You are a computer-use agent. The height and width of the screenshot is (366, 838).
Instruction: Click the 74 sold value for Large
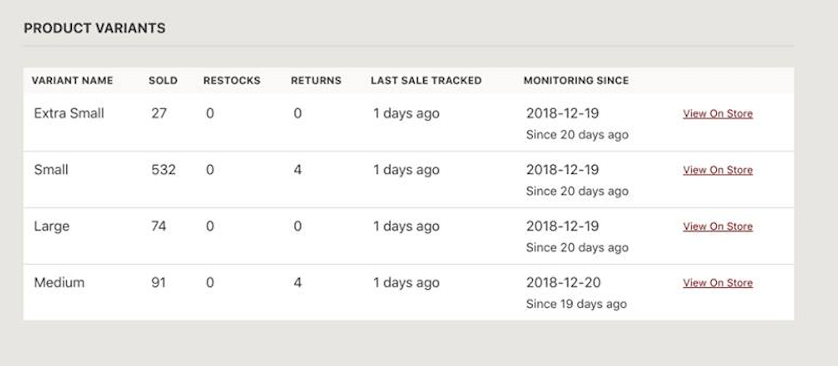click(x=159, y=227)
